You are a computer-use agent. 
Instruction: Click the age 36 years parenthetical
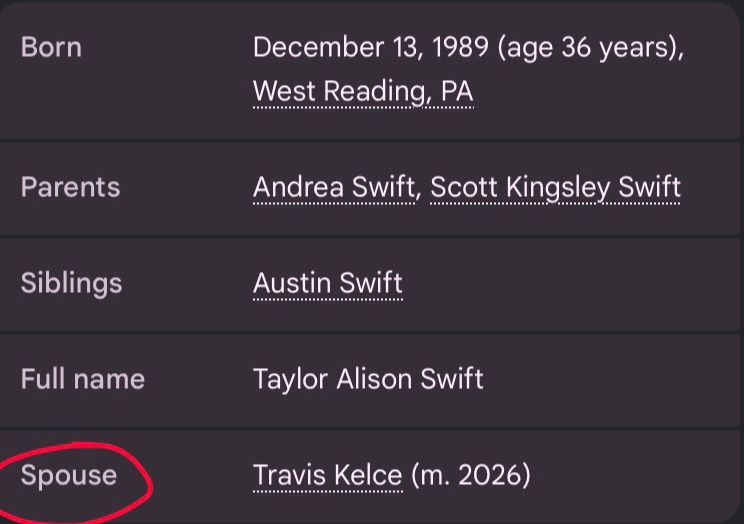pyautogui.click(x=589, y=48)
